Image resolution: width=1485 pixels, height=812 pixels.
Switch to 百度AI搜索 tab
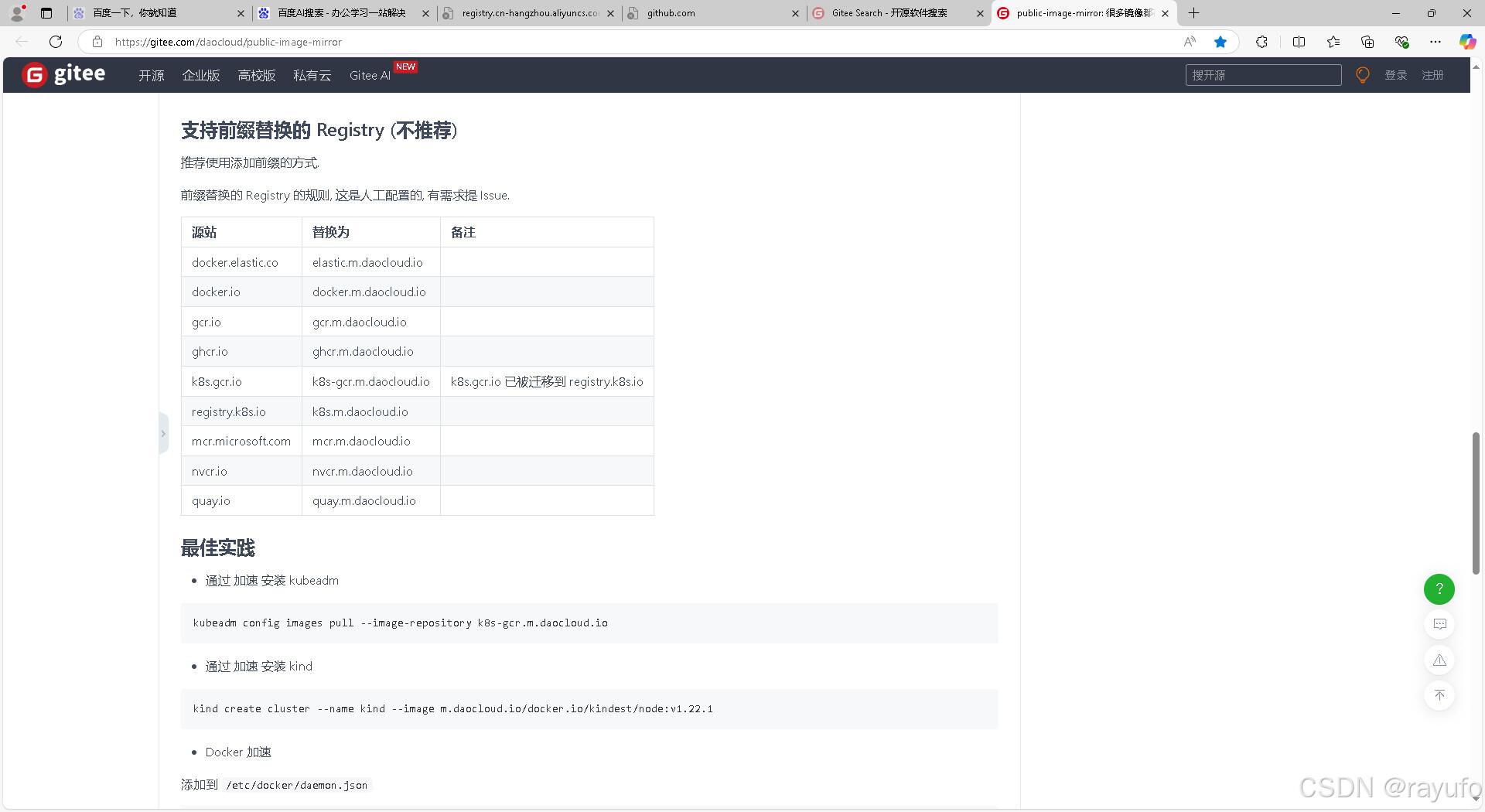(x=343, y=13)
